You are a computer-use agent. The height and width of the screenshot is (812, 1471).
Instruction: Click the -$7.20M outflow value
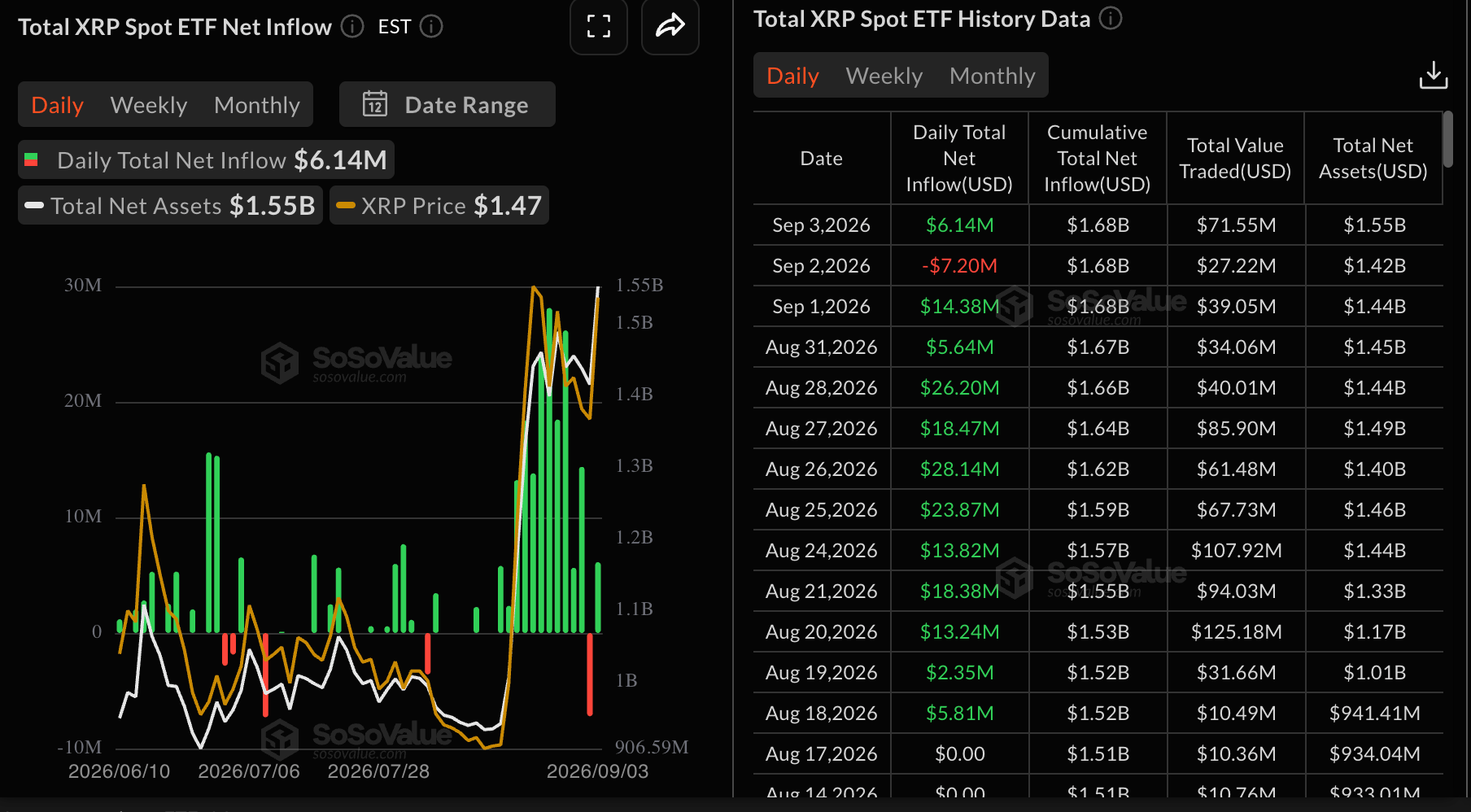click(960, 266)
